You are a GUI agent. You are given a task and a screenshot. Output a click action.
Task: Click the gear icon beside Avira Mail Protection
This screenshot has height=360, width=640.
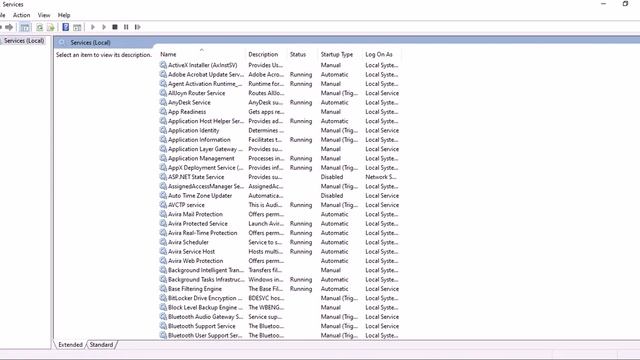click(x=163, y=214)
